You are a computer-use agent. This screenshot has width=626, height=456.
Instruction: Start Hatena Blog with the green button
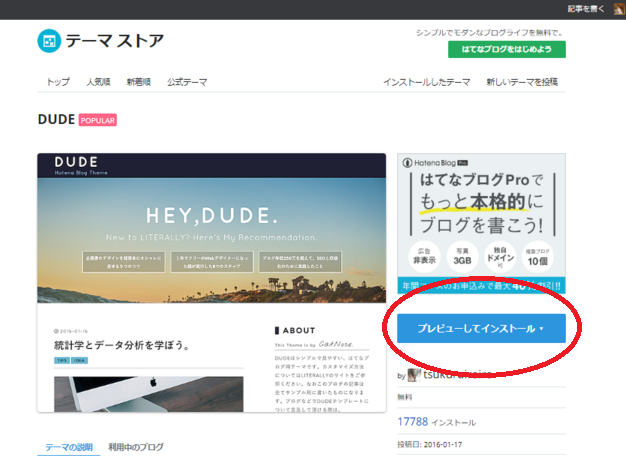[x=507, y=50]
